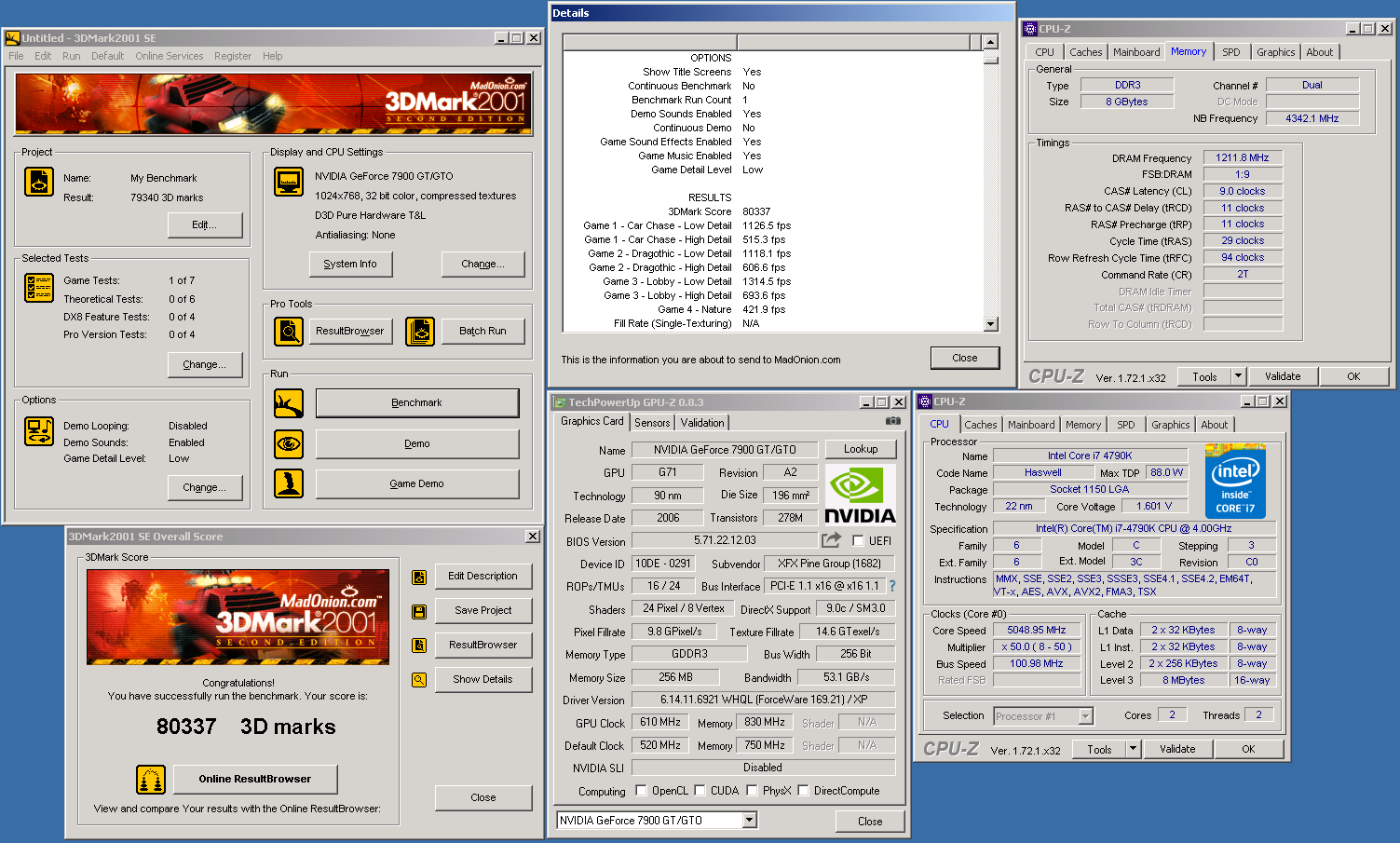Click Close in the Details window
The width and height of the screenshot is (1400, 843).
(x=965, y=358)
